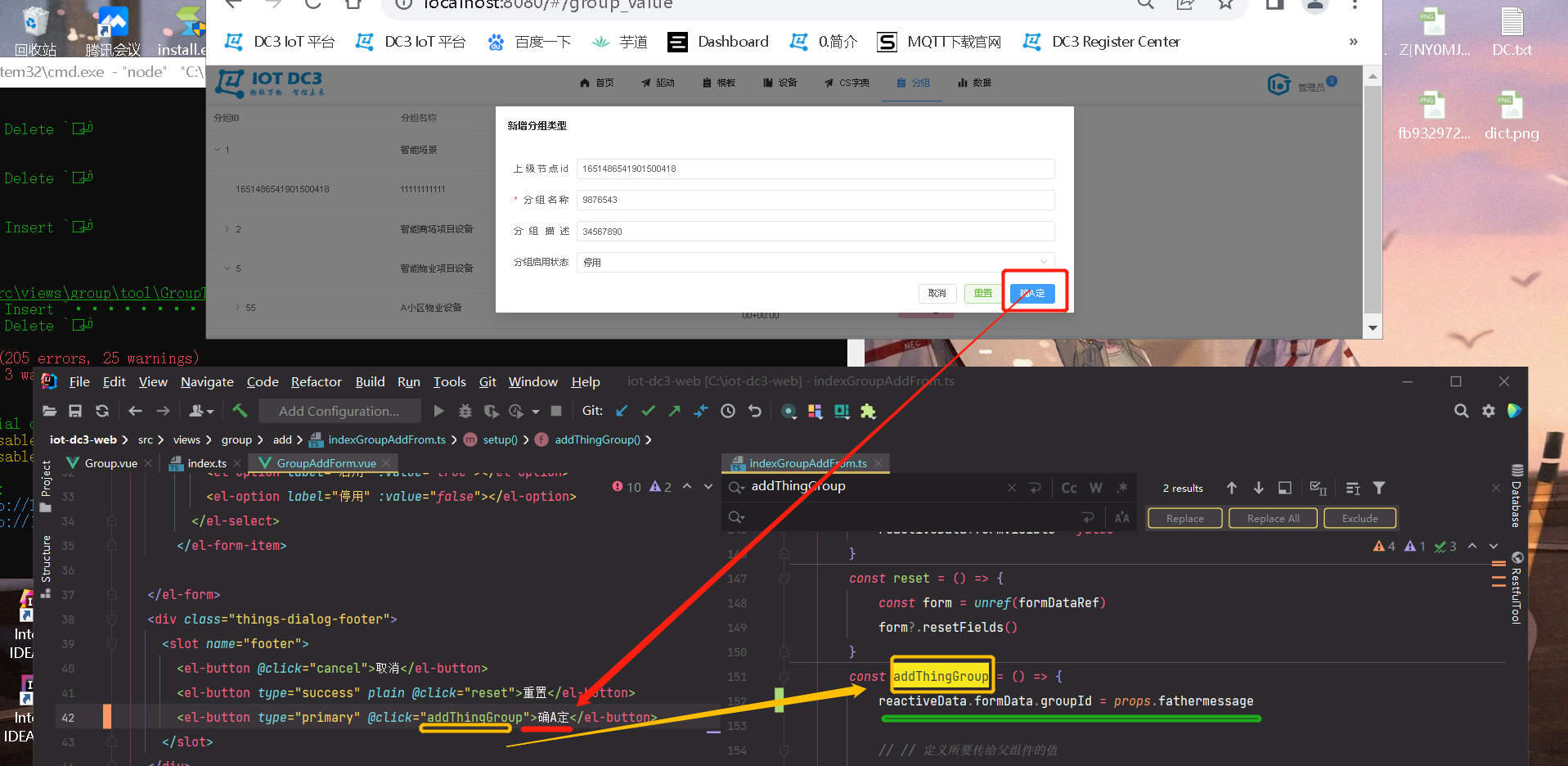Open Project tool window tab
This screenshot has width=1568, height=766.
click(46, 486)
